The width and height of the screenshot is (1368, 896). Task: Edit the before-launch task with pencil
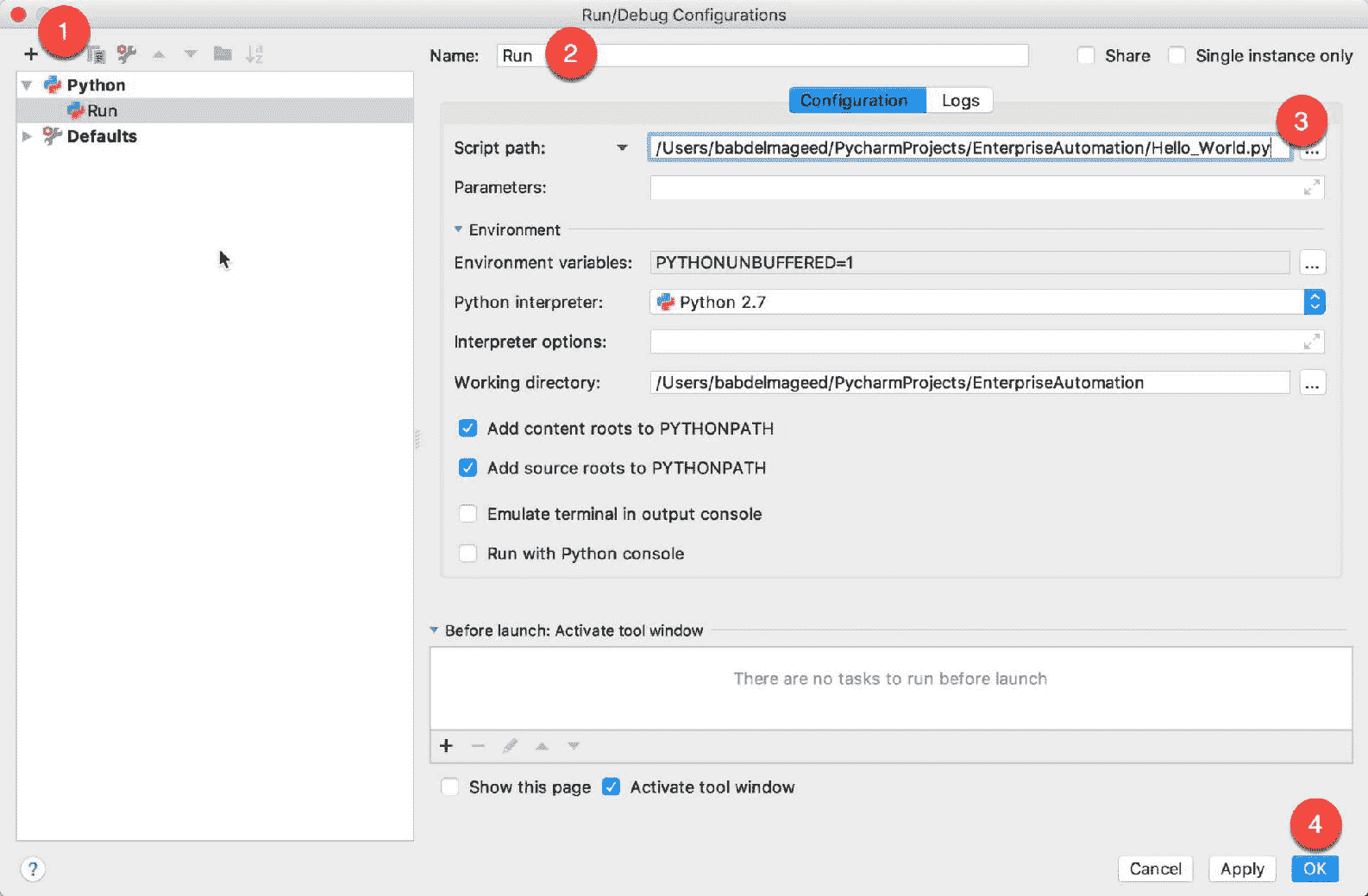pos(510,746)
